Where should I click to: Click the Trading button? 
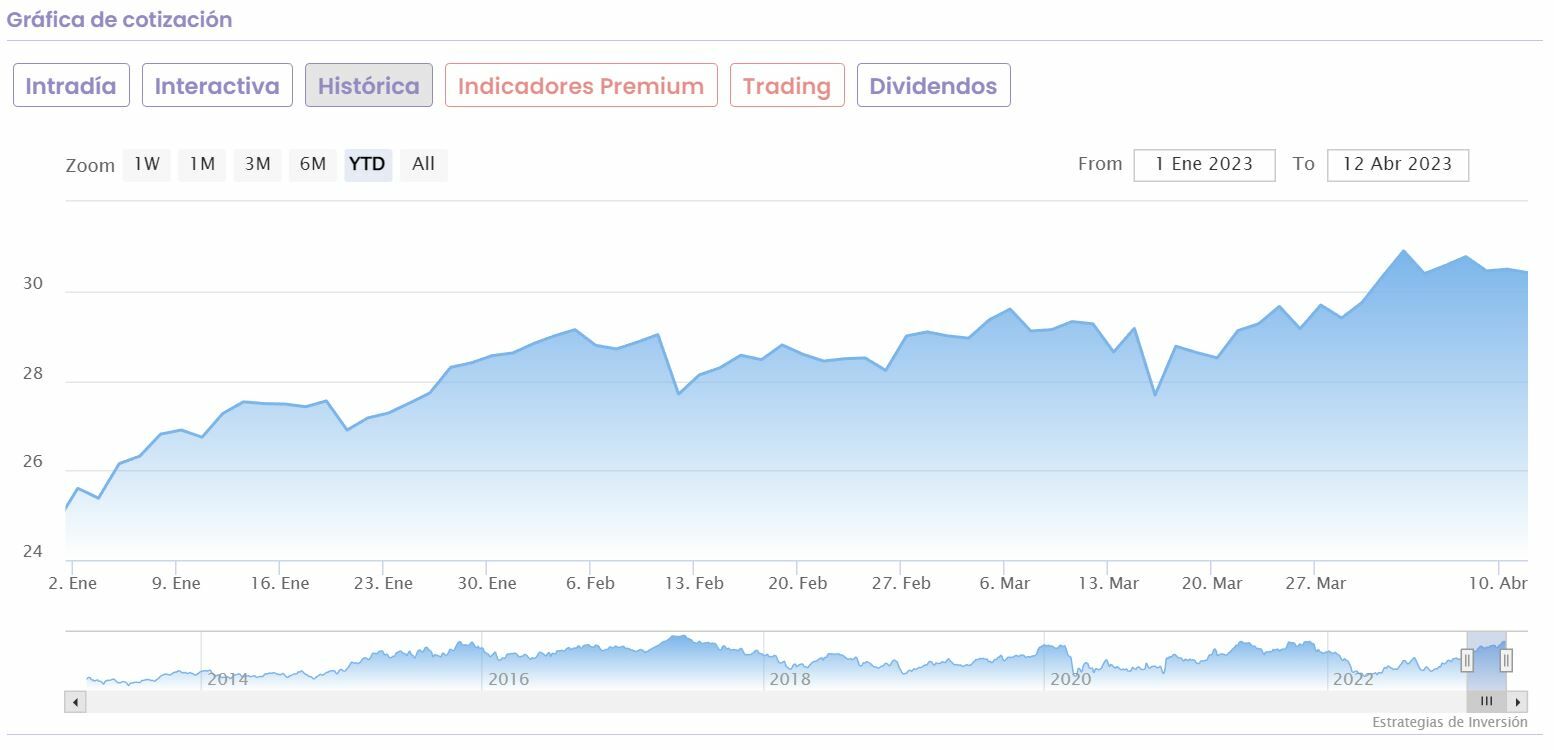pyautogui.click(x=787, y=86)
